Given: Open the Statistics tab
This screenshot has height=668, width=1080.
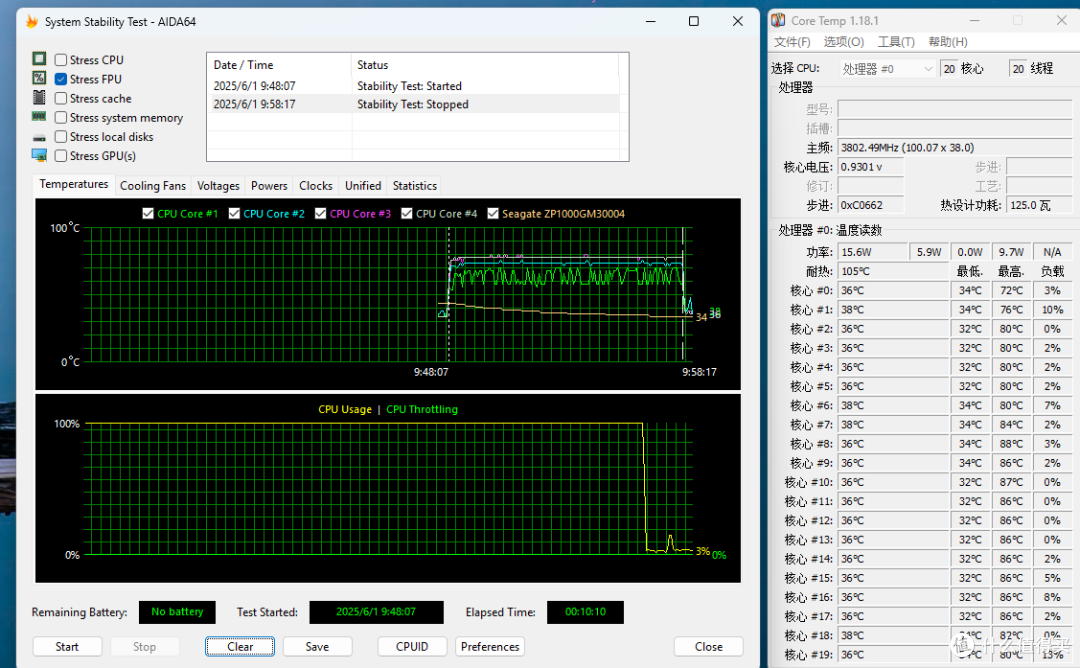Looking at the screenshot, I should (415, 186).
